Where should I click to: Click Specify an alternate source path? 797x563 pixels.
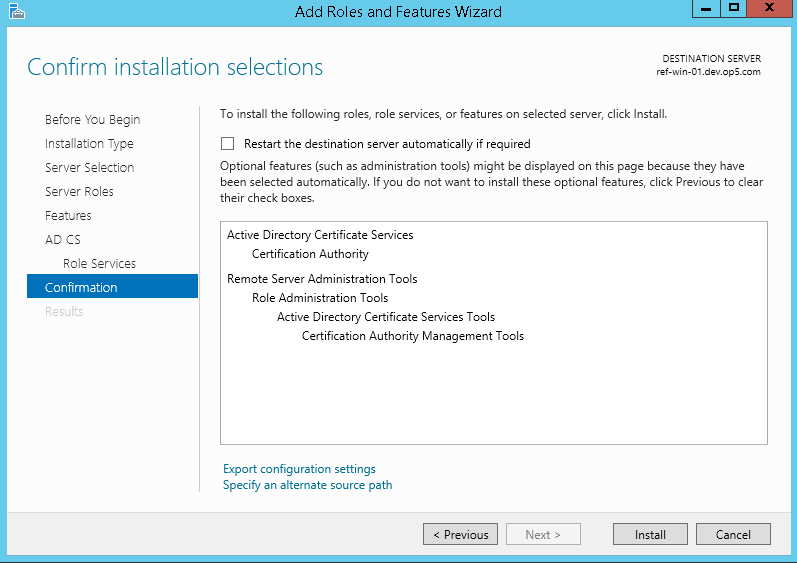308,485
